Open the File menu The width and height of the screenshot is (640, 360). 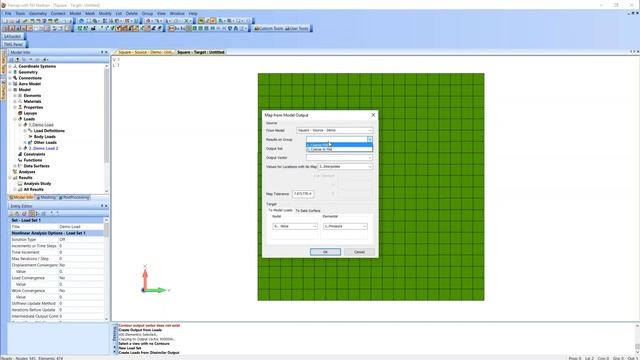point(8,13)
